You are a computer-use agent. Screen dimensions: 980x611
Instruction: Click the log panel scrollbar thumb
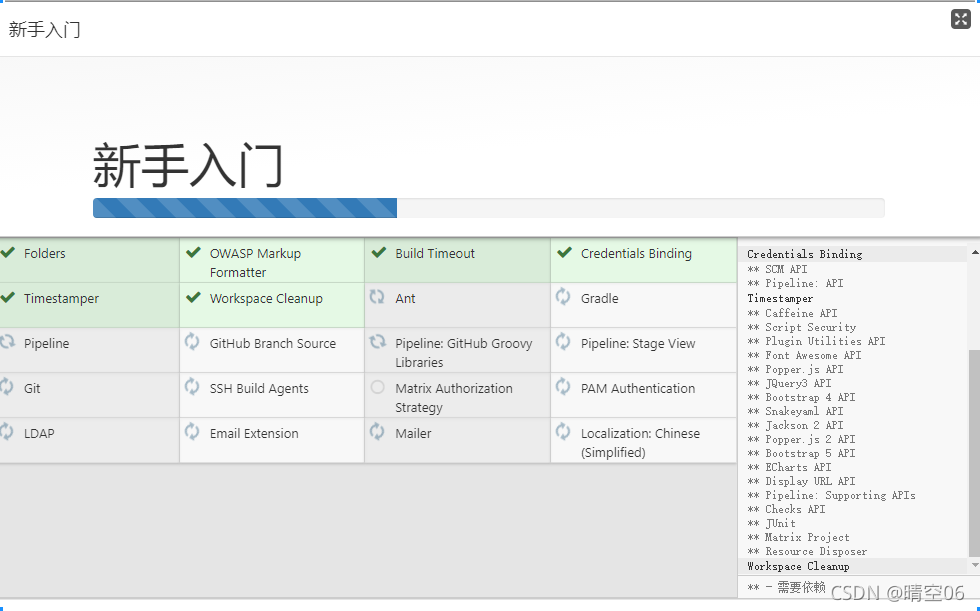(974, 453)
